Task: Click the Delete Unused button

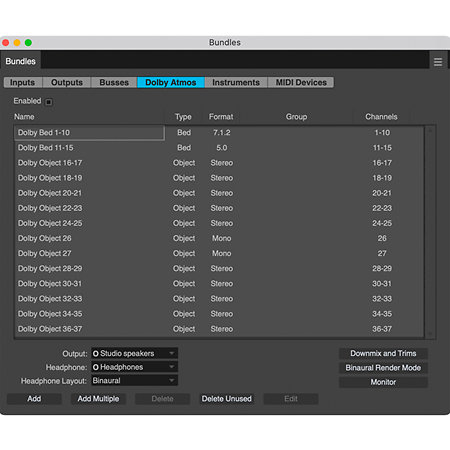Action: (x=227, y=399)
